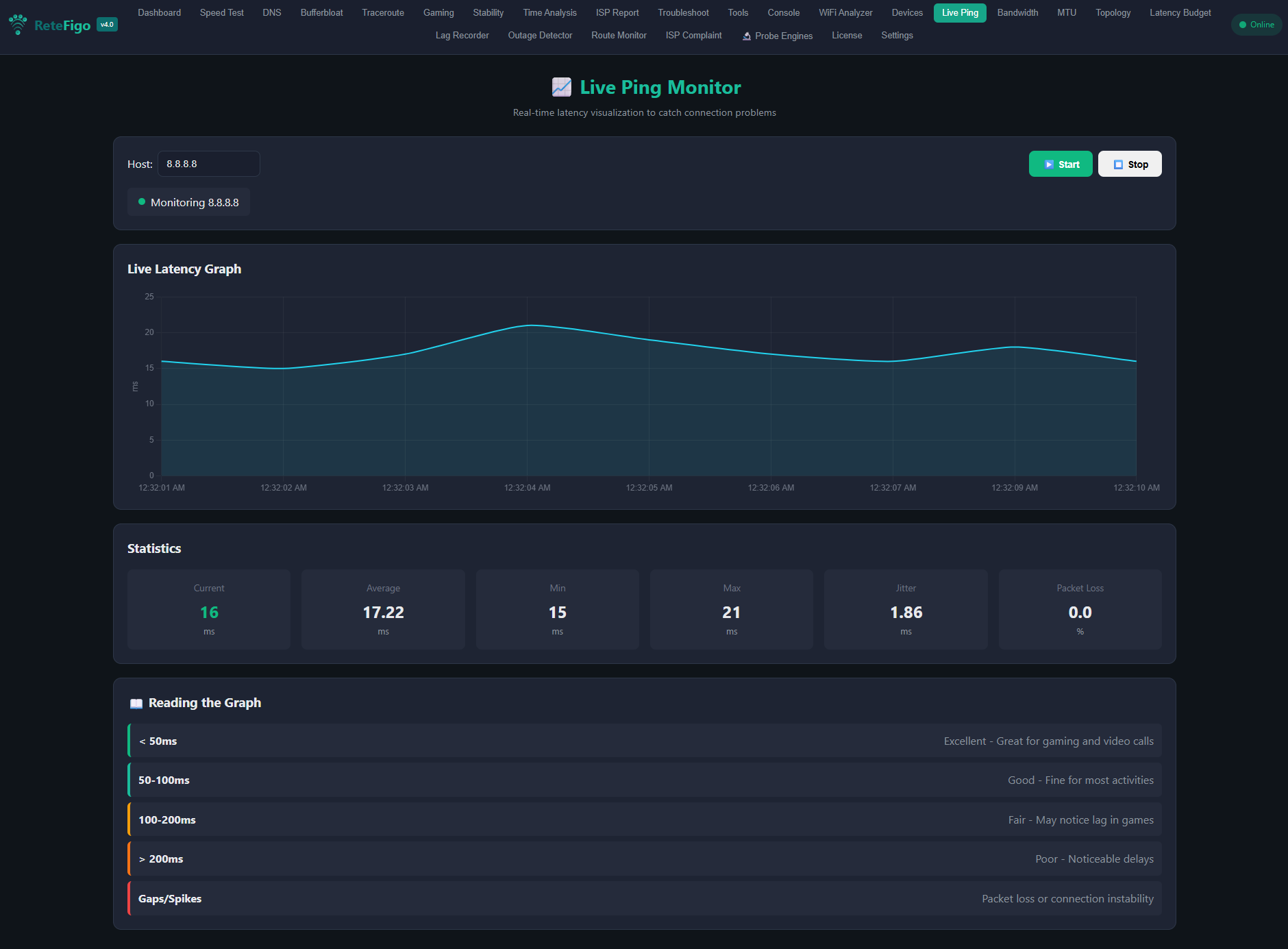The height and width of the screenshot is (949, 1288).
Task: Start monitoring the host
Action: 1061,164
